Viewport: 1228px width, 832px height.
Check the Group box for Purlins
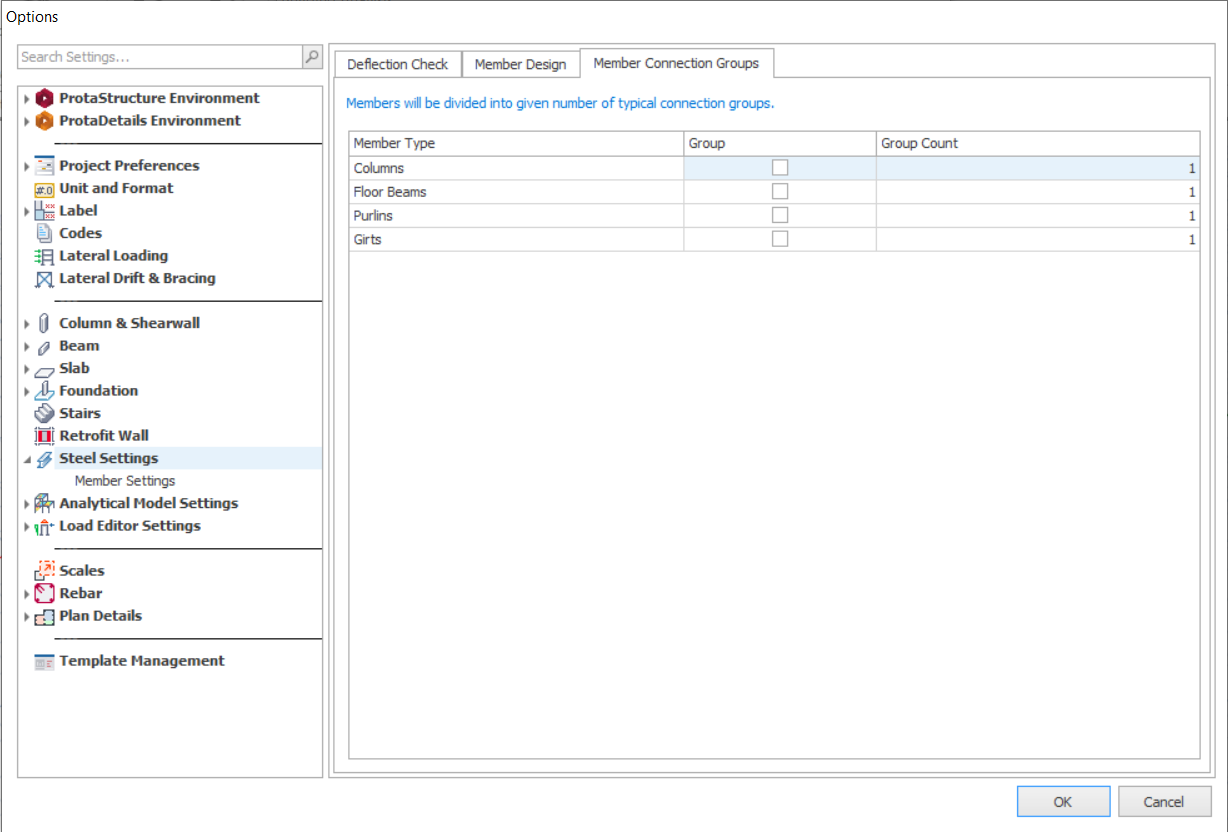tap(780, 214)
